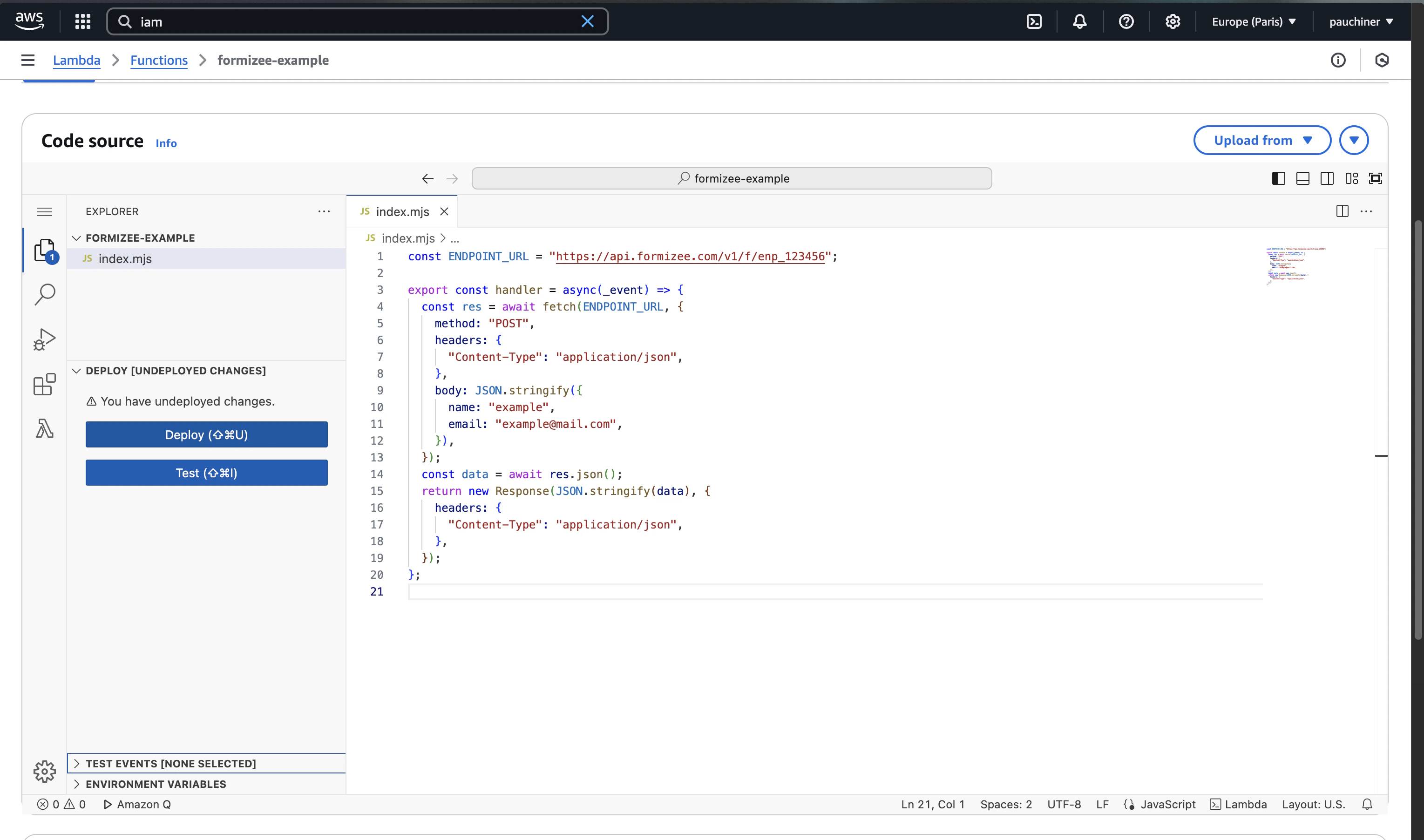Open the Search view in activity bar
The image size is (1424, 840).
(x=45, y=294)
